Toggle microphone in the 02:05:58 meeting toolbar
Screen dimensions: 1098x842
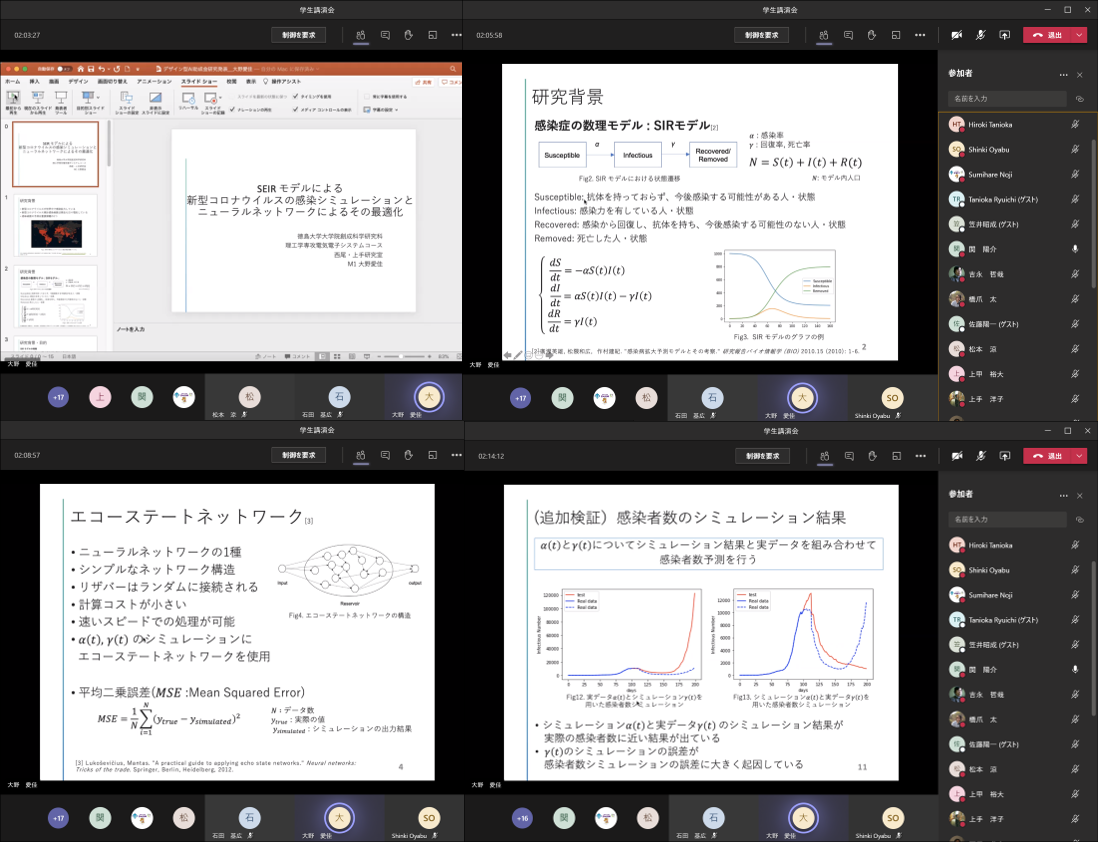tap(980, 35)
